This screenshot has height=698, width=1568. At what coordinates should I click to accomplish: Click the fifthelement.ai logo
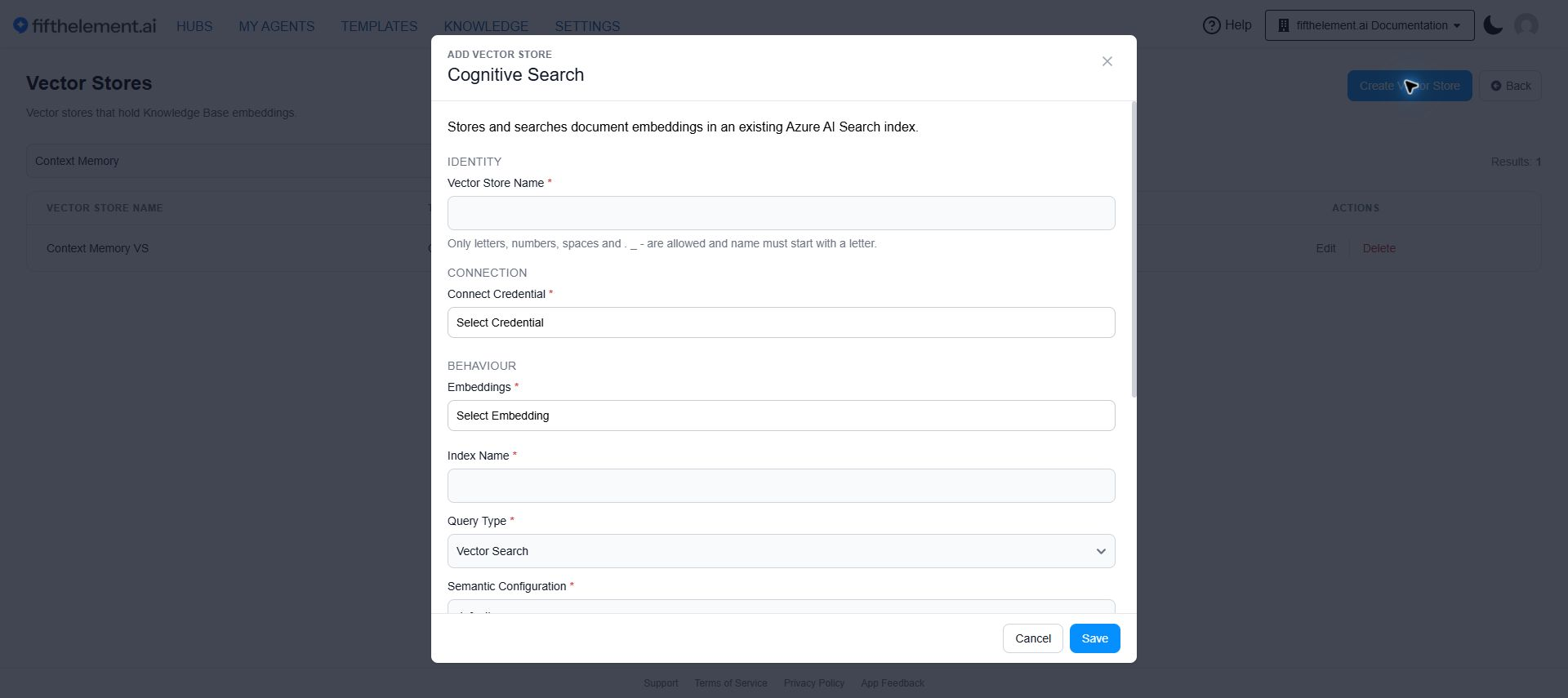[85, 26]
